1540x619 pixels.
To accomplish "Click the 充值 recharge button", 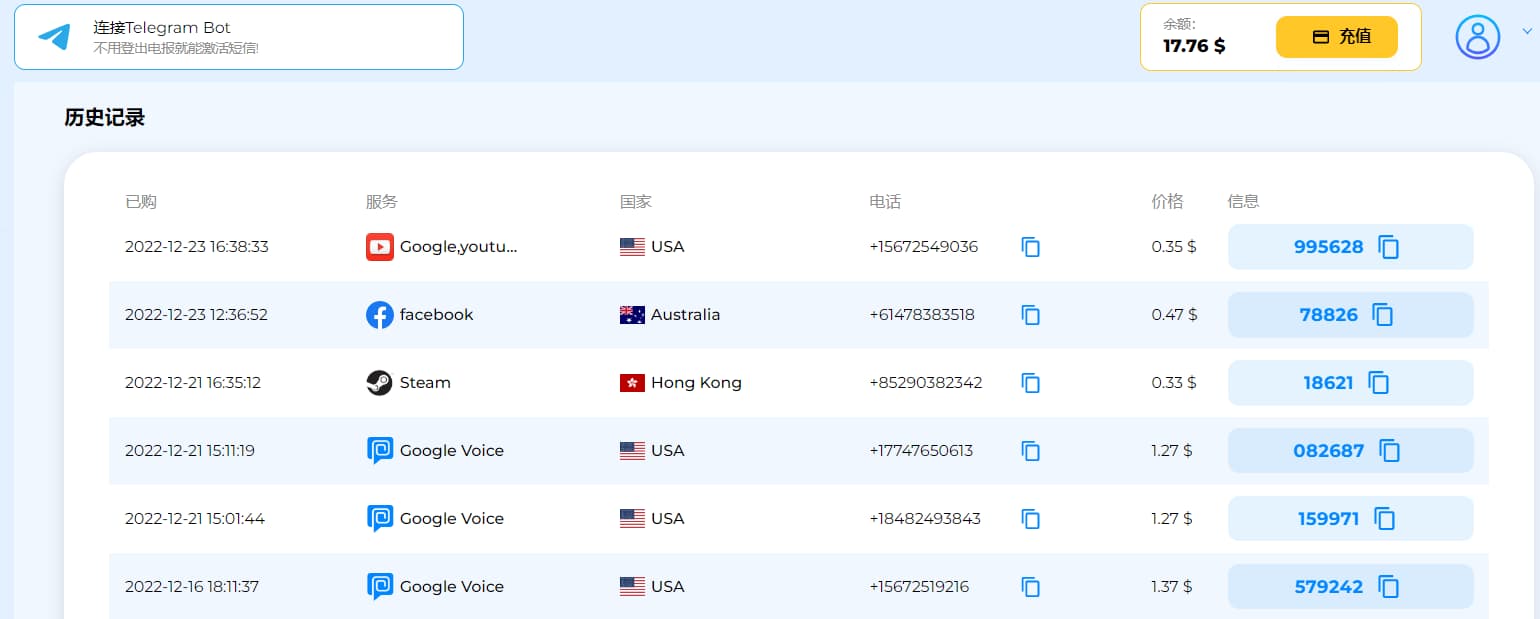I will click(x=1336, y=37).
